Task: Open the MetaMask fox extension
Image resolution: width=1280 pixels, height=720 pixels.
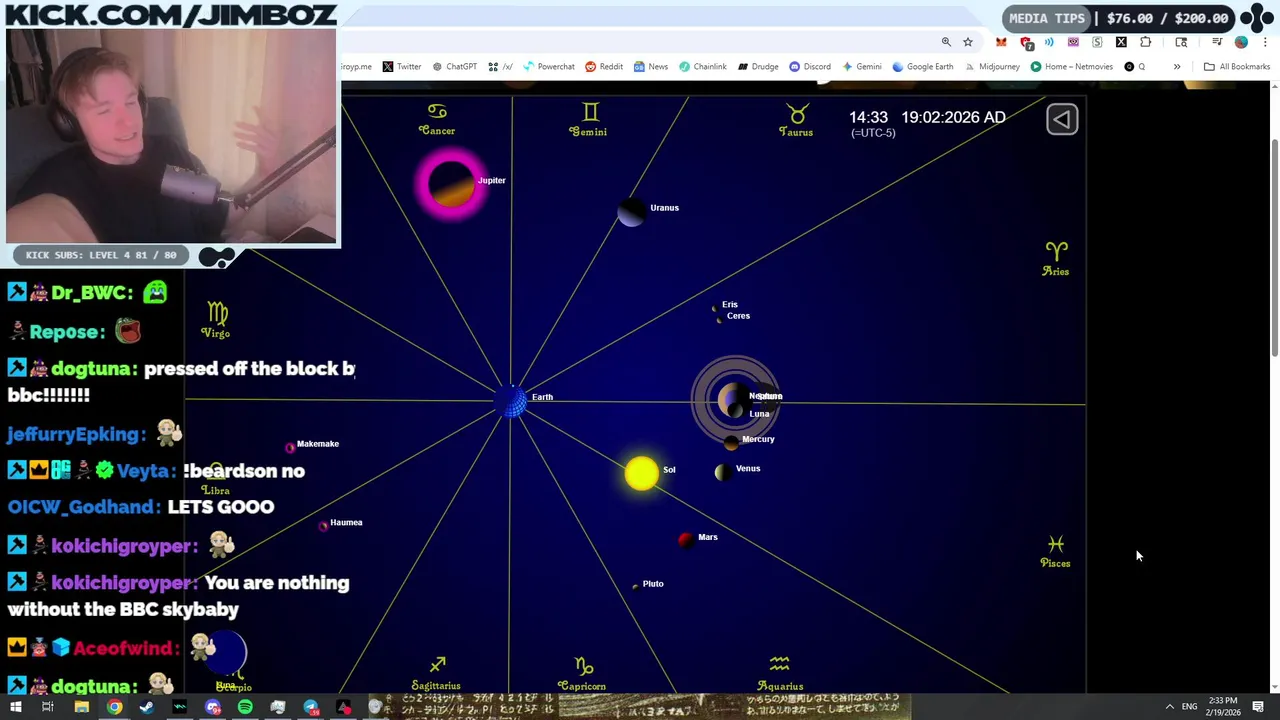Action: pyautogui.click(x=1001, y=42)
